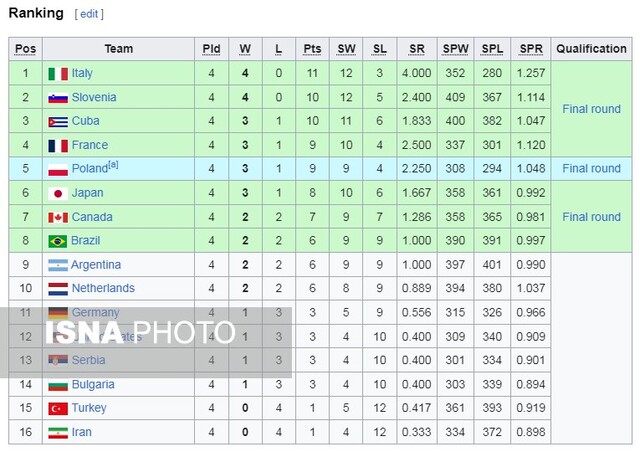Open the France team name link
This screenshot has height=462, width=640.
coord(89,145)
